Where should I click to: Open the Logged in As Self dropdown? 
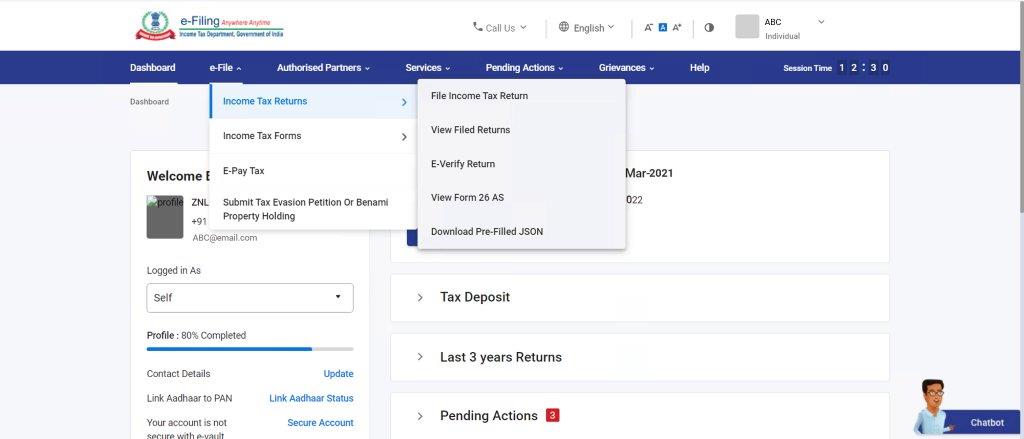[x=249, y=297]
